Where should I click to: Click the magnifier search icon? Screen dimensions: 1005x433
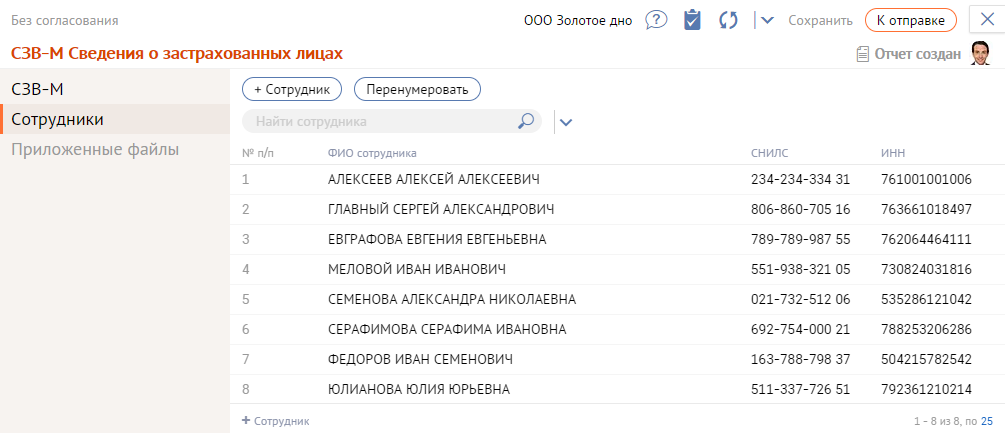pyautogui.click(x=526, y=120)
